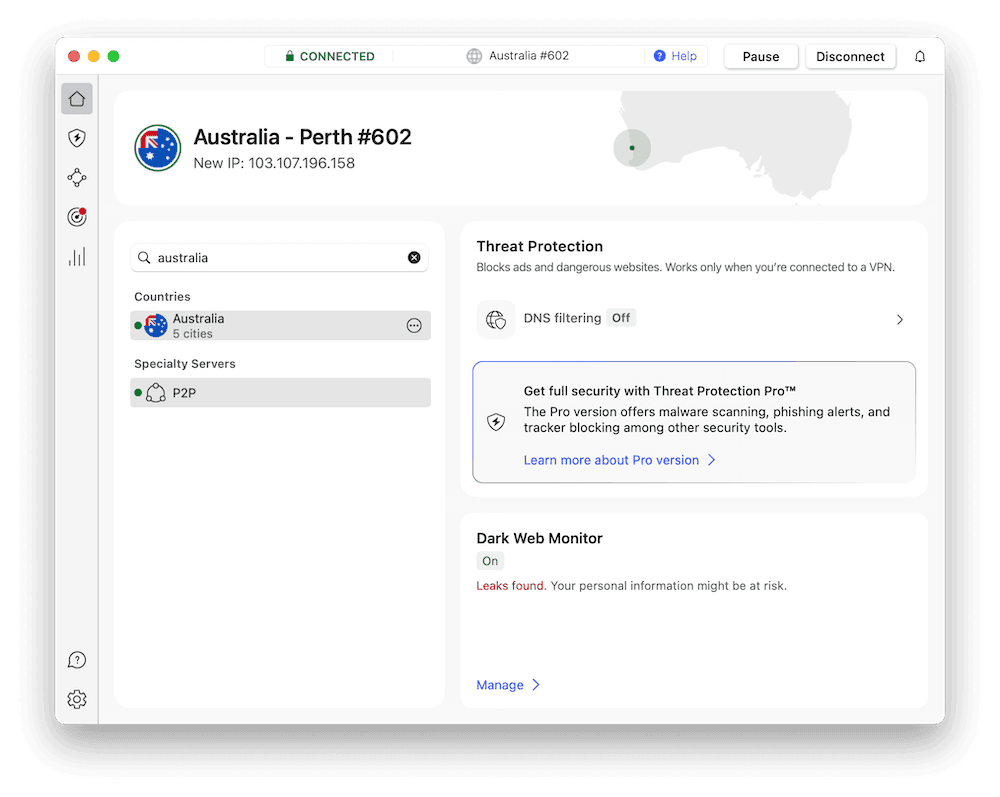
Task: Click the Threat Protection heading
Action: pyautogui.click(x=540, y=246)
